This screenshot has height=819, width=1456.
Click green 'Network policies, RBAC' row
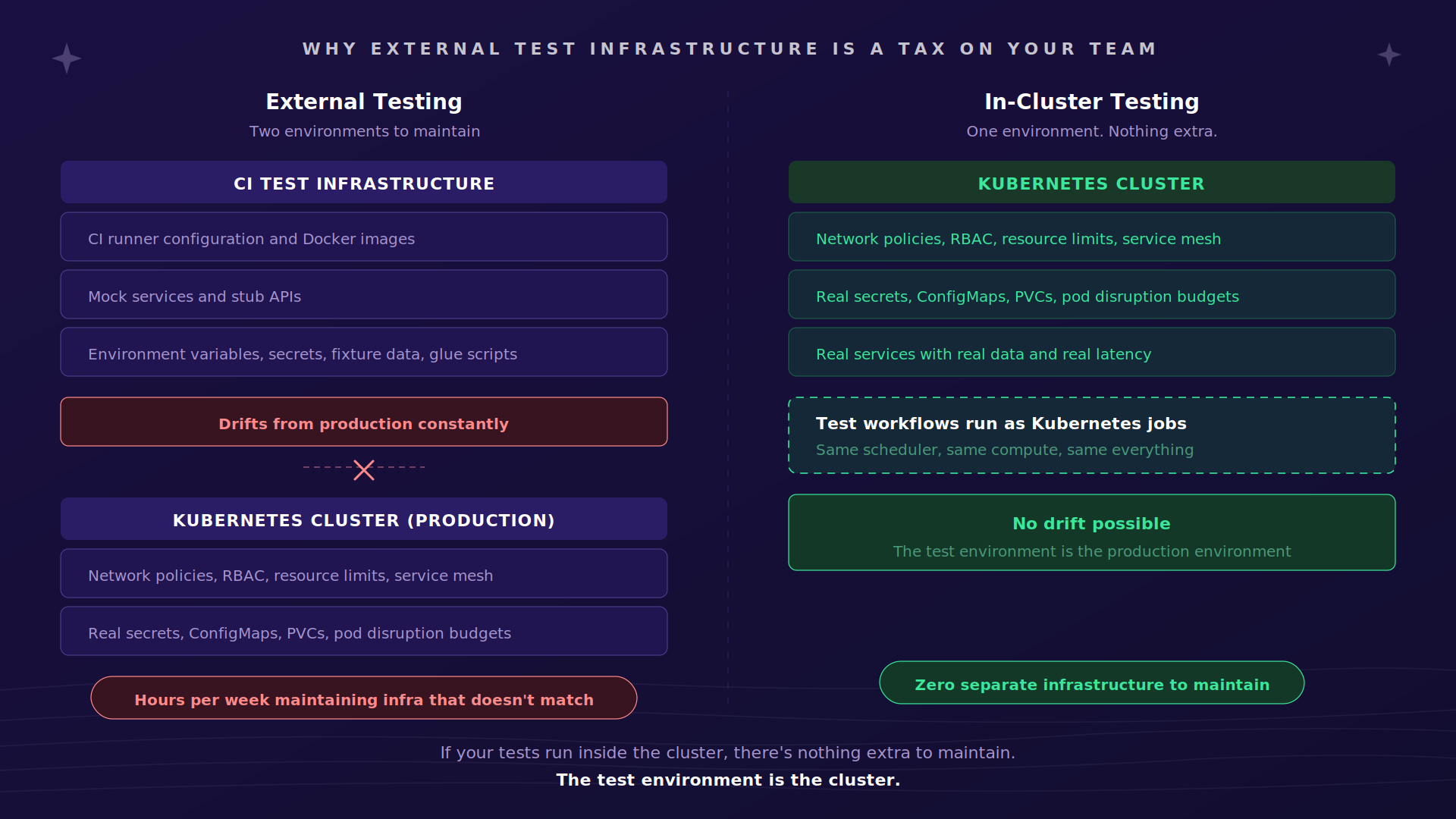click(x=1091, y=237)
